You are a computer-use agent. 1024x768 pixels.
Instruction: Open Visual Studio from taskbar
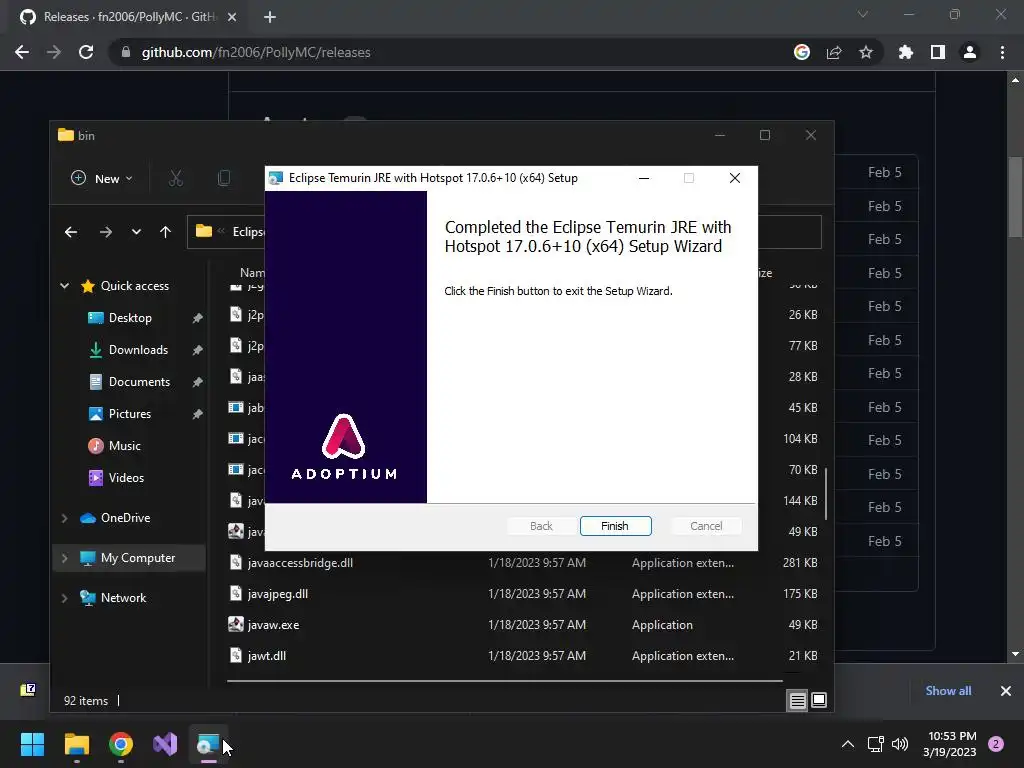165,744
